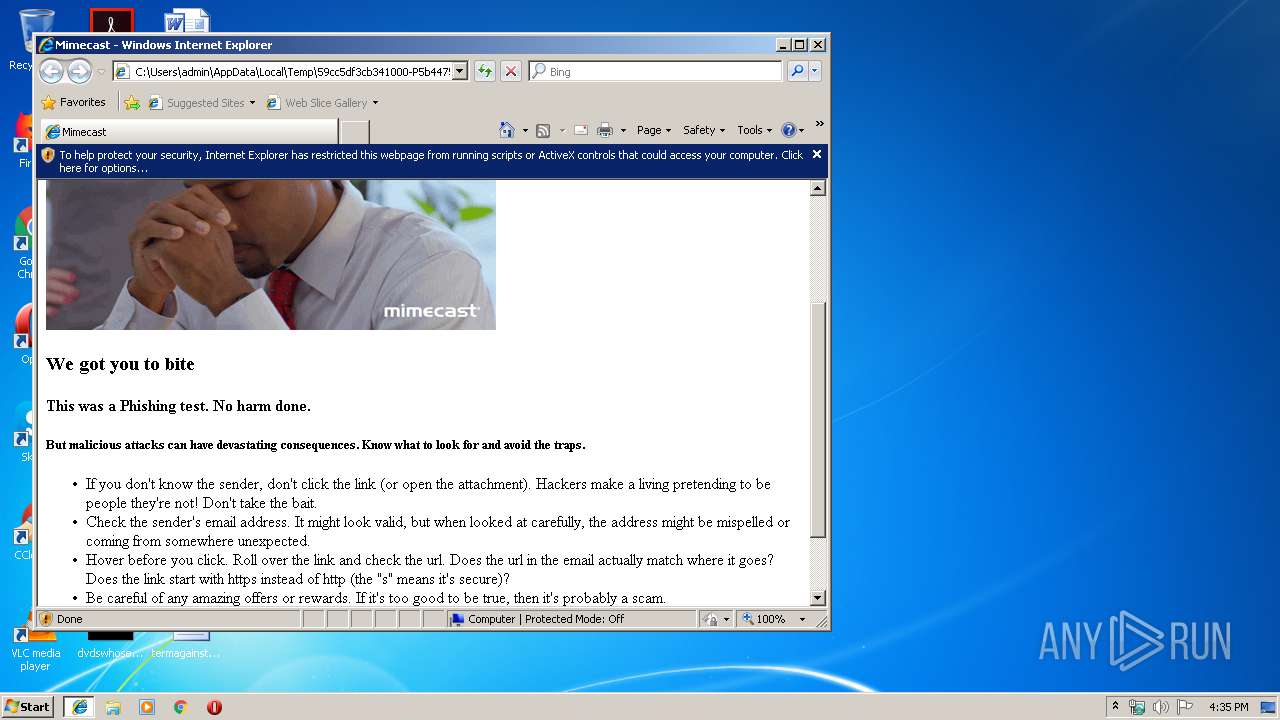Click the volume speaker tray icon

1161,707
